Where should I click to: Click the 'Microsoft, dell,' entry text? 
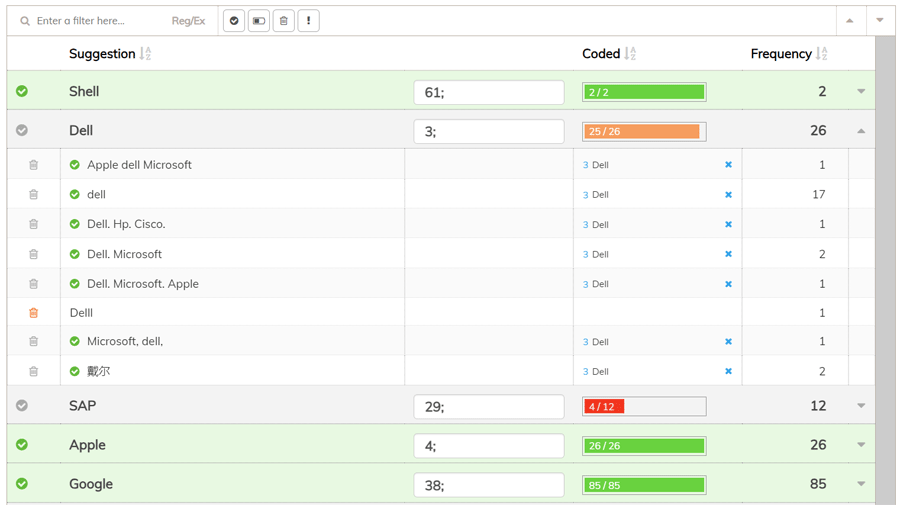(x=125, y=341)
